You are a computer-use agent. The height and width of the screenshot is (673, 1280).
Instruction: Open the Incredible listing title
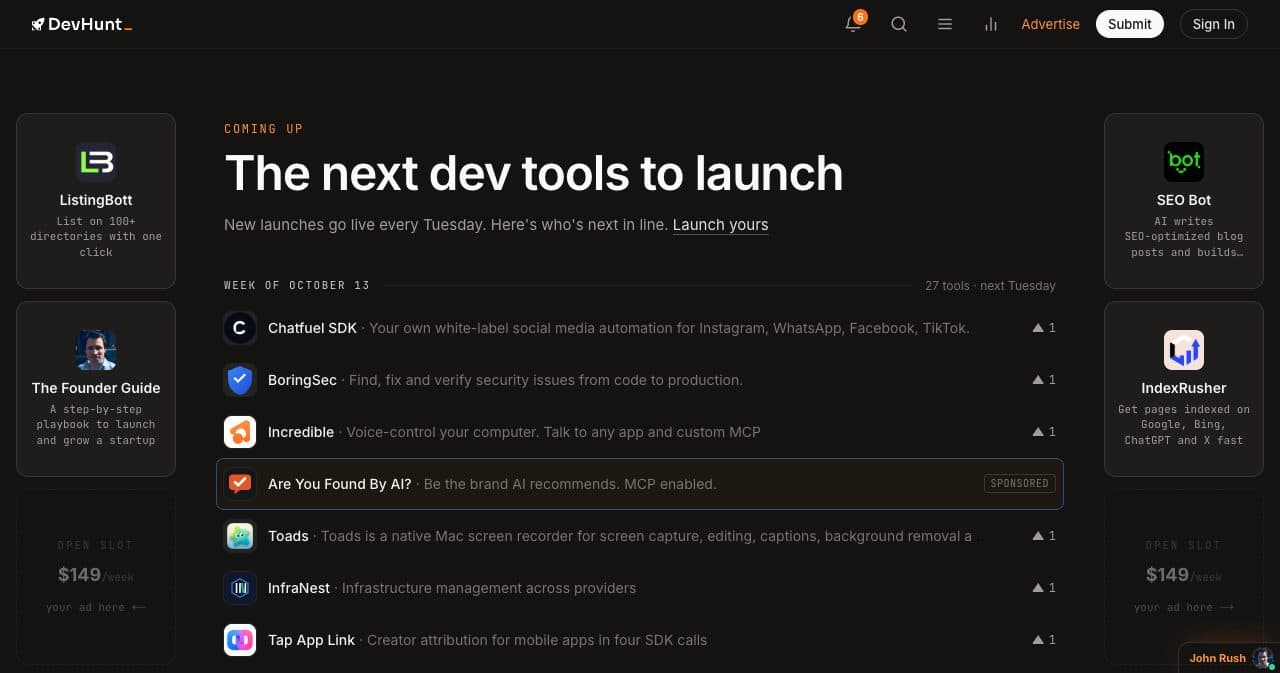coord(301,432)
